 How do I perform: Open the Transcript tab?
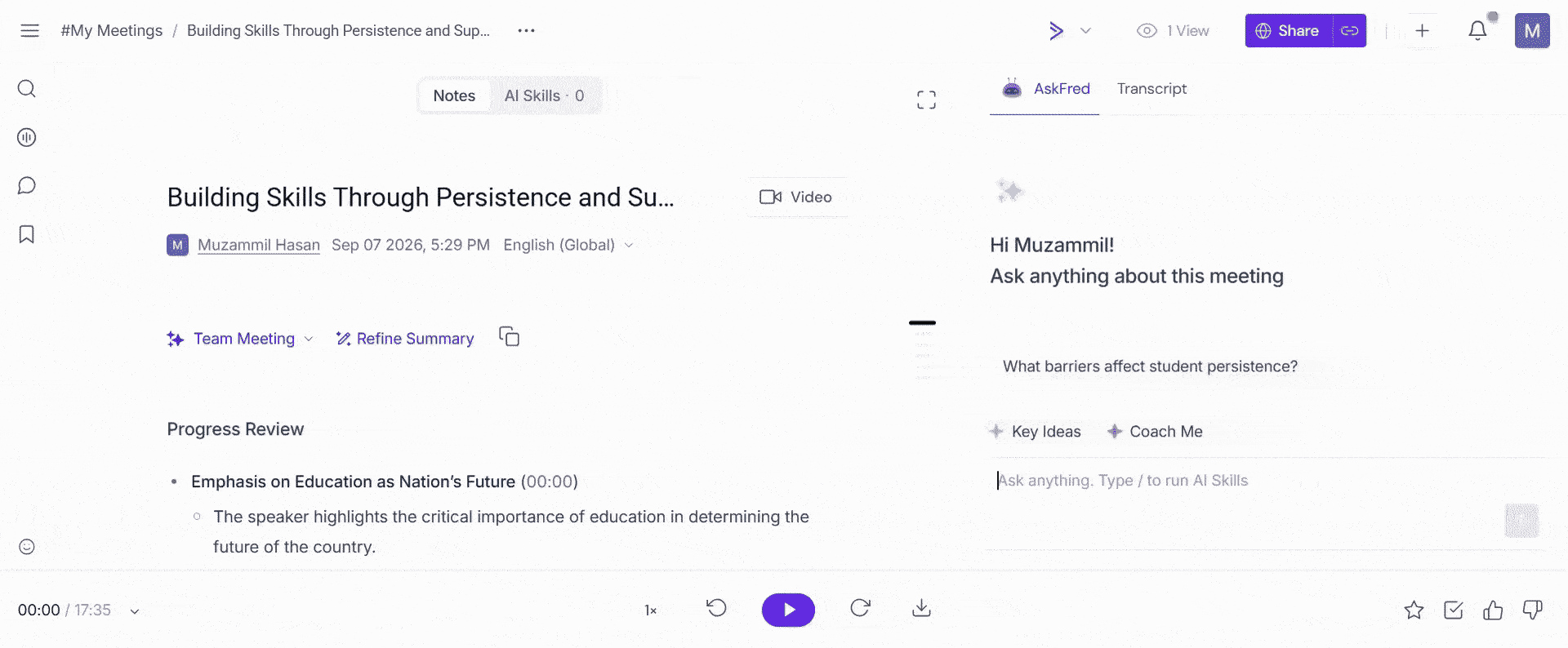click(x=1151, y=89)
